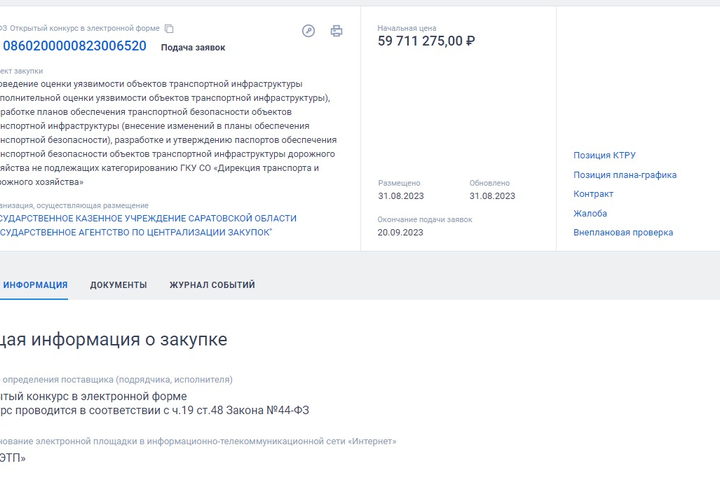Follow the Контракт link

(x=593, y=194)
